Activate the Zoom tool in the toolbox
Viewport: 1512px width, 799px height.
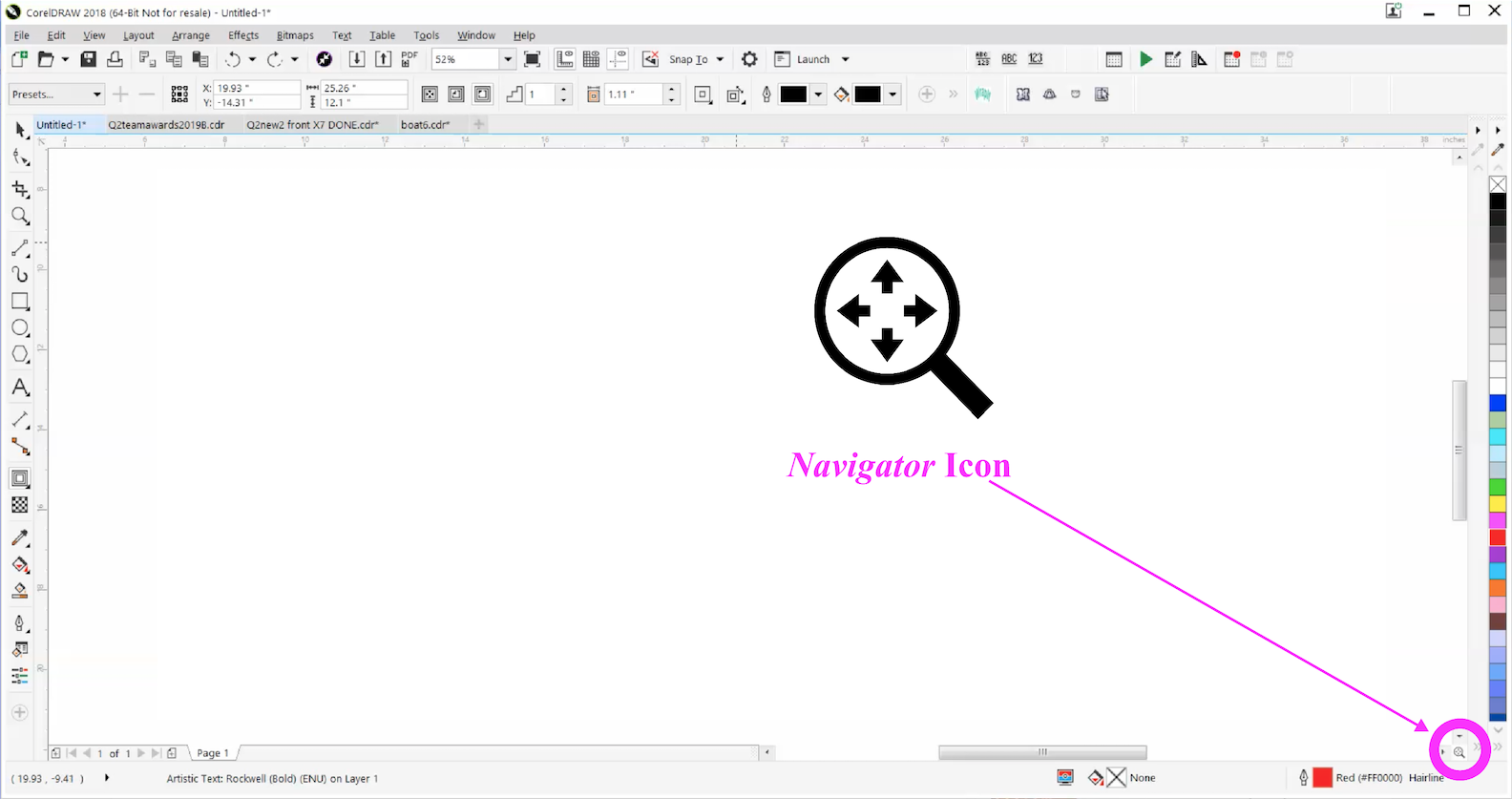pos(20,217)
